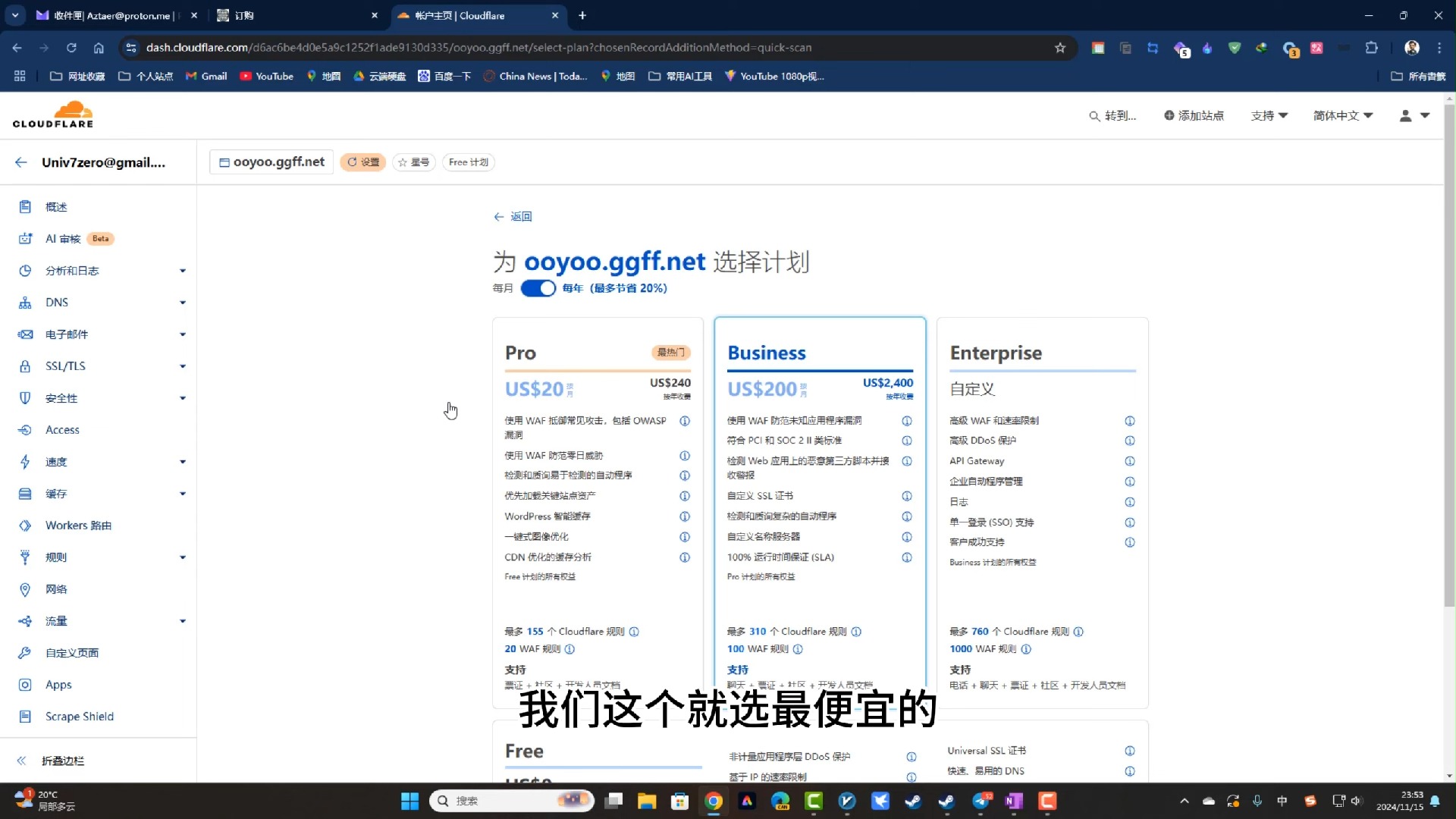1456x819 pixels.
Task: Expand the 分析和日志 submenu arrow
Action: click(x=183, y=271)
